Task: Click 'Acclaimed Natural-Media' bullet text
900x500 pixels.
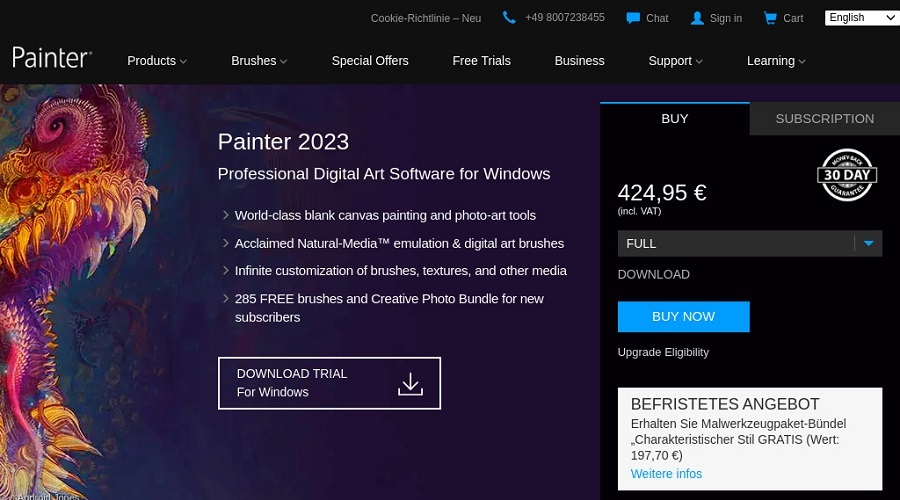Action: tap(399, 243)
